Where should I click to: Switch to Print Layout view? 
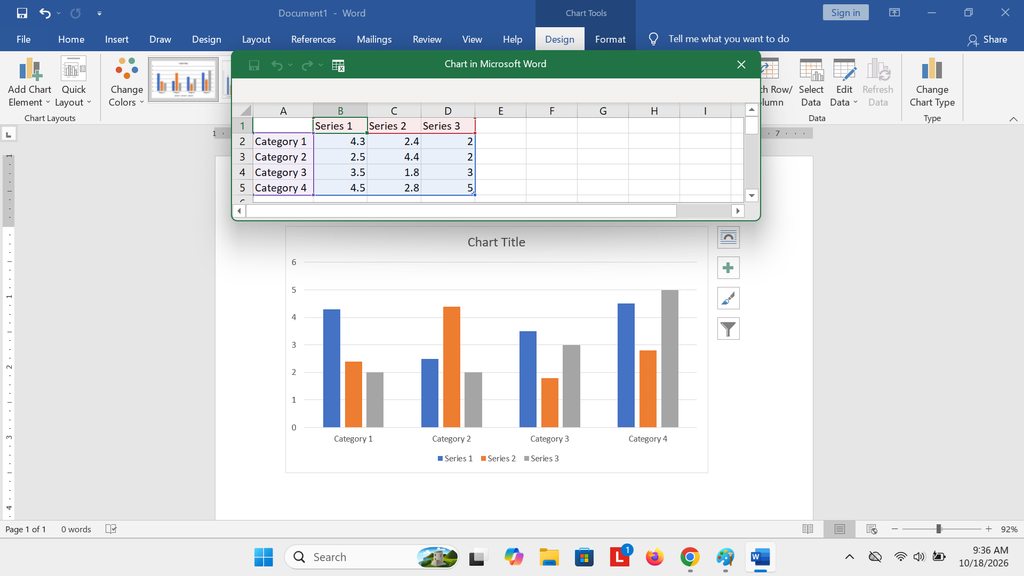point(840,529)
